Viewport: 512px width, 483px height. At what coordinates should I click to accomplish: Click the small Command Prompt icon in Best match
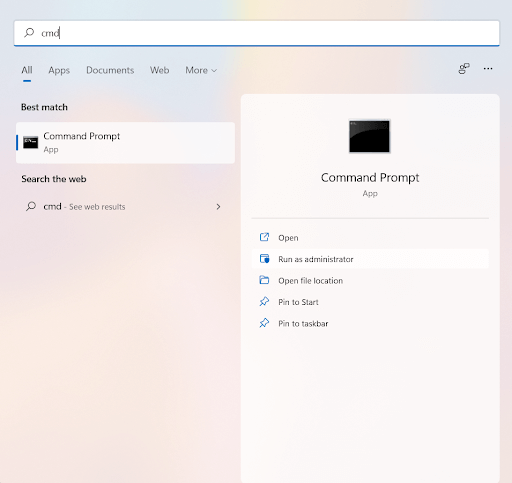(x=31, y=142)
